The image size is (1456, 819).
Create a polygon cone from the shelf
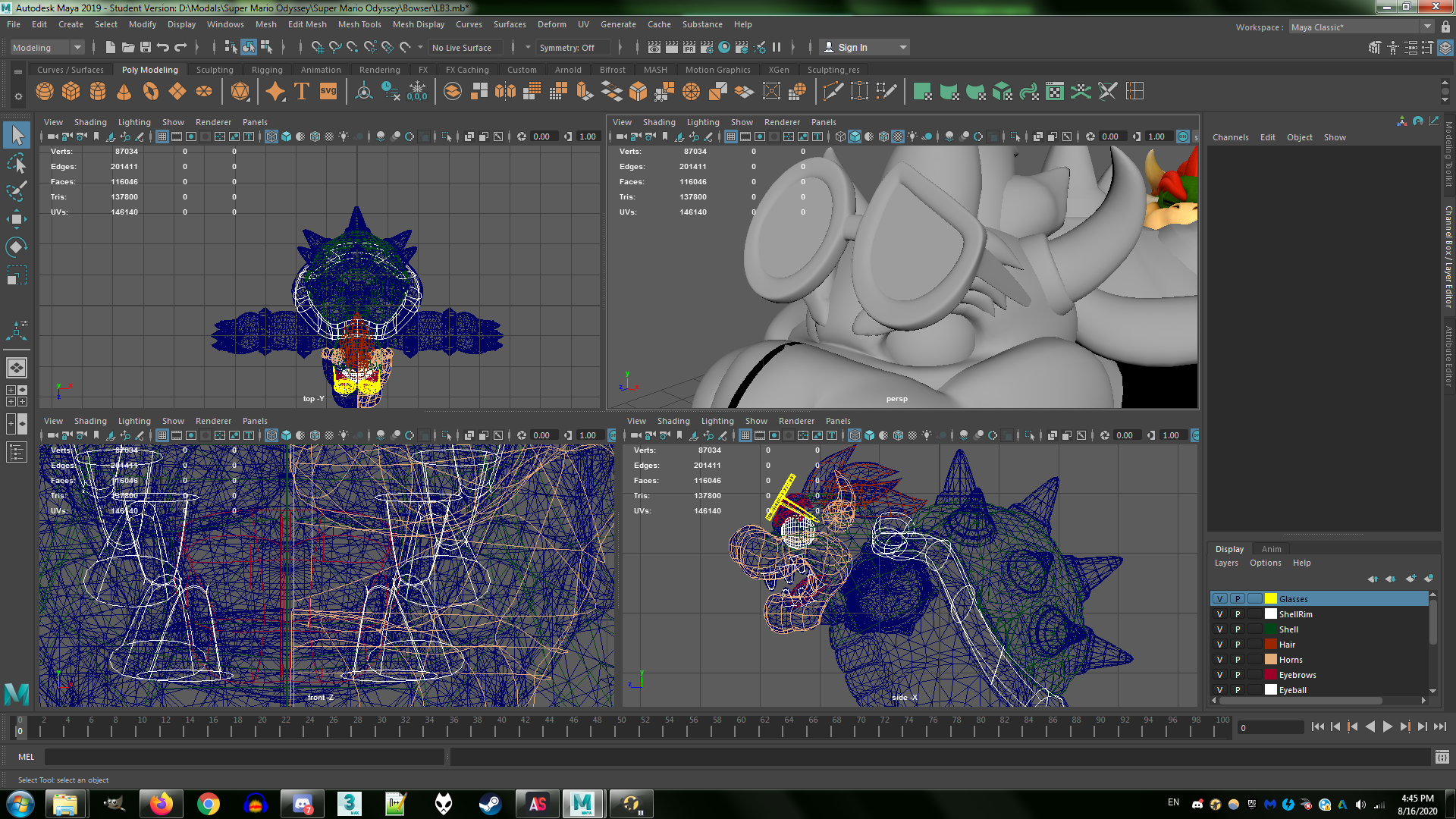coord(124,92)
